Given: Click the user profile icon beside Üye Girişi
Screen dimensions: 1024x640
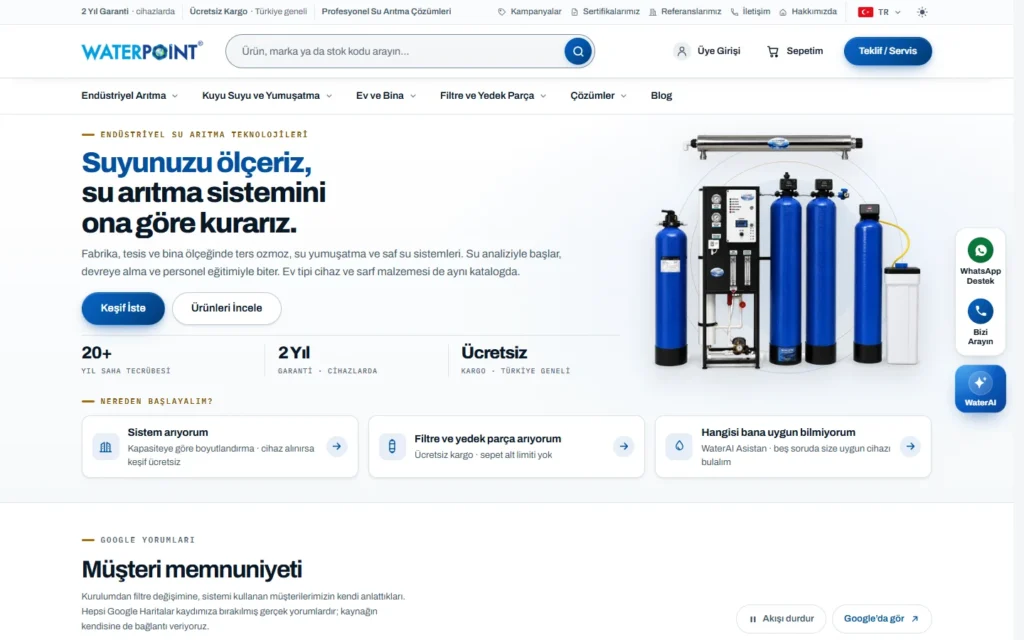Looking at the screenshot, I should 681,51.
